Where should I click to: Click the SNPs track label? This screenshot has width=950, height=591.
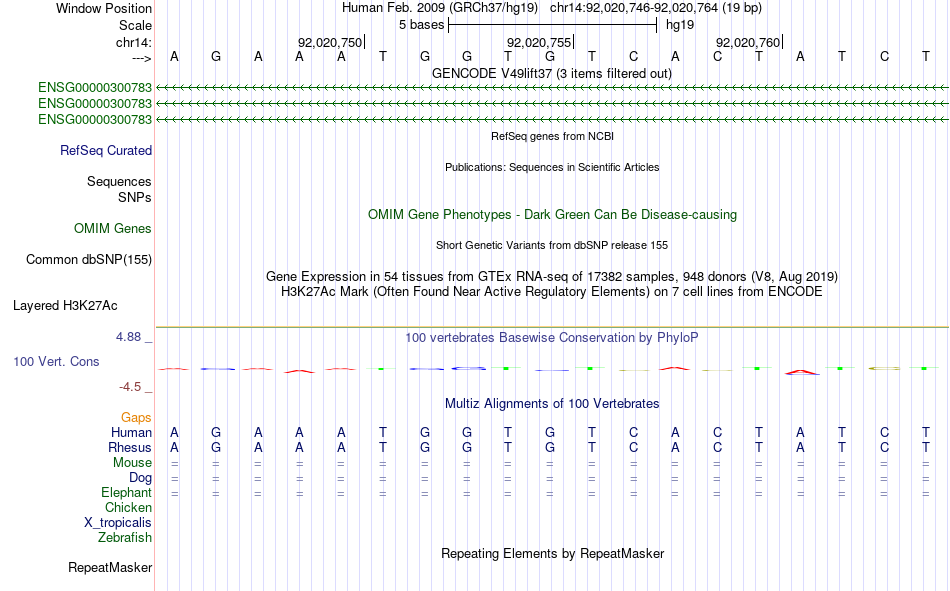click(x=135, y=198)
